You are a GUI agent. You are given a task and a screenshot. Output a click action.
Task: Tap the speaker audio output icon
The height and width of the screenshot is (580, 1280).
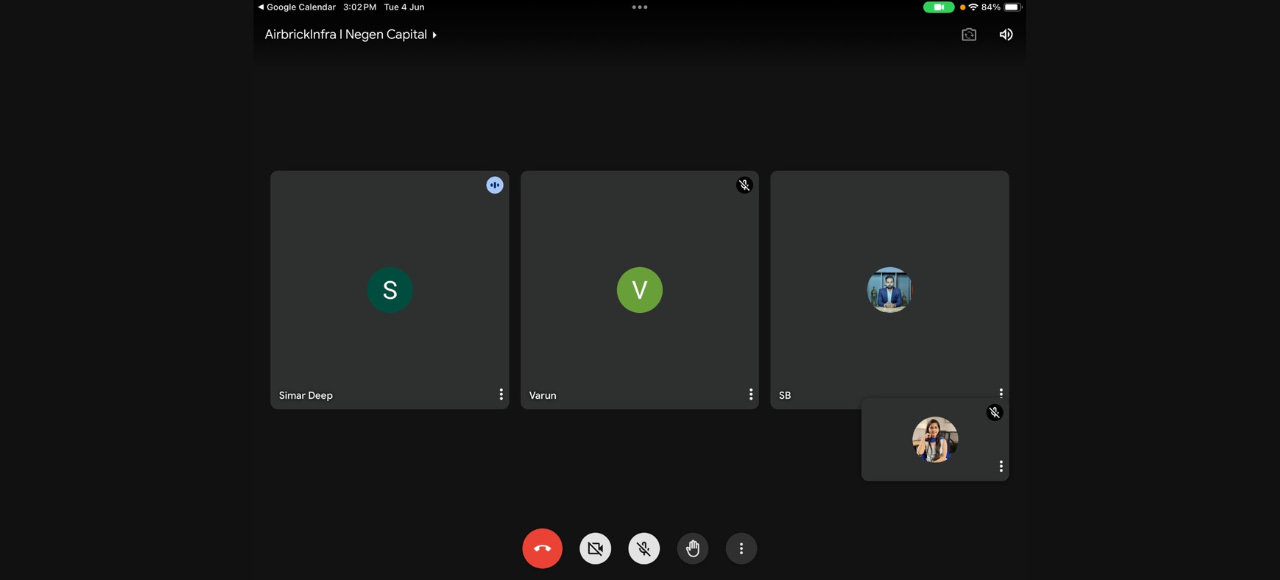(x=1006, y=34)
